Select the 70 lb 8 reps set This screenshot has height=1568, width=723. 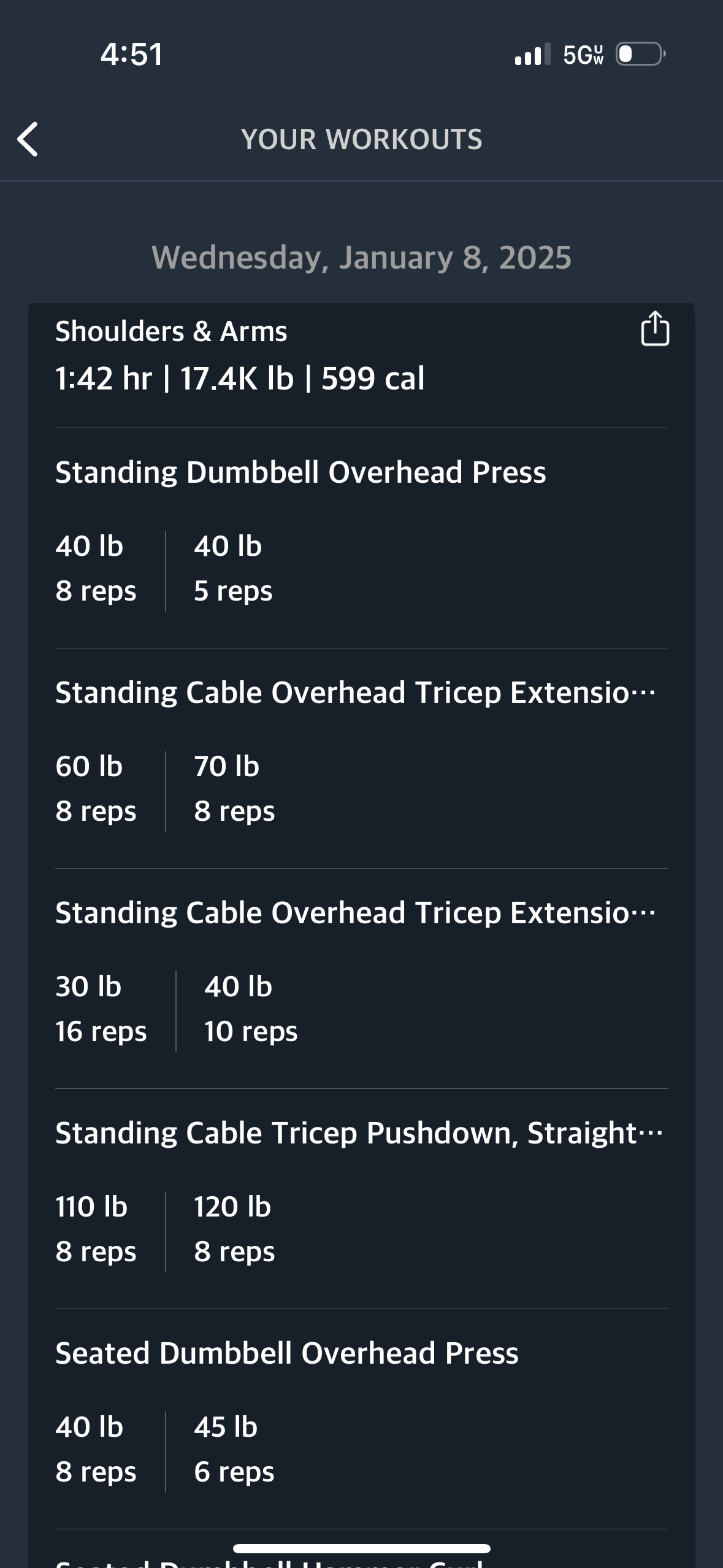click(234, 789)
